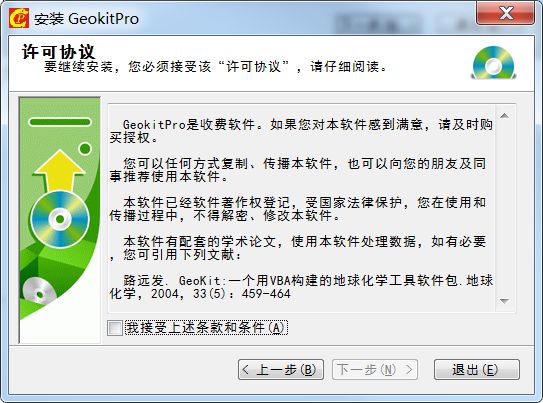Click the 安装 GeokitPro title bar text
543x403 pixels.
[x=87, y=19]
